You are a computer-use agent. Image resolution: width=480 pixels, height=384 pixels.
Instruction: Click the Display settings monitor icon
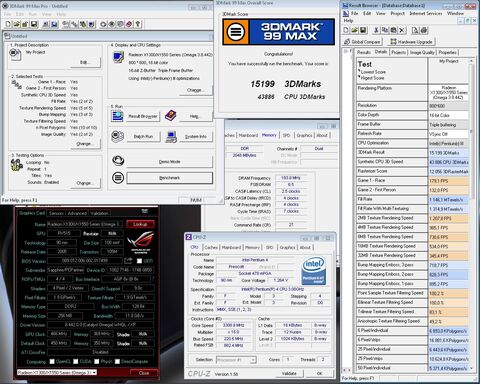tap(118, 57)
